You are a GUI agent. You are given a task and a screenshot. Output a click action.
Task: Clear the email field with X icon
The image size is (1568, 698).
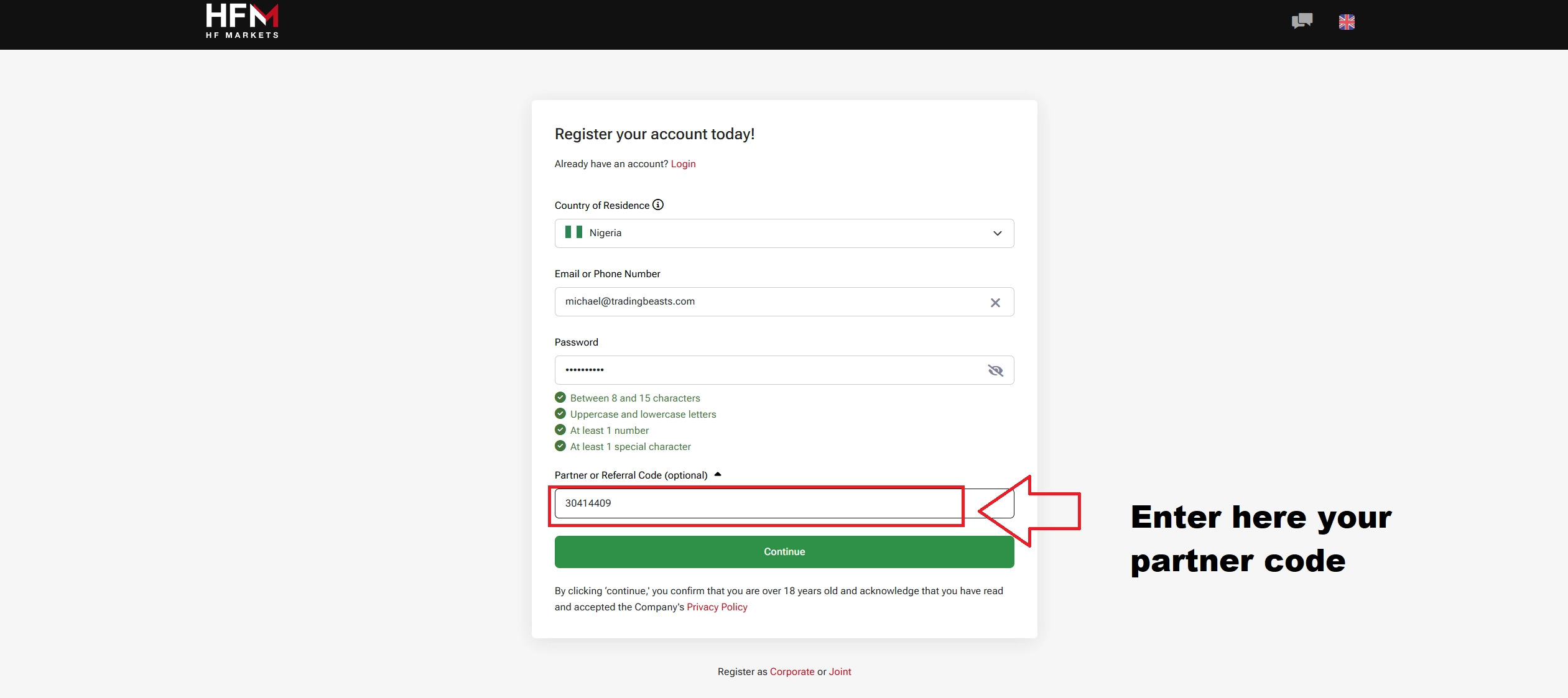tap(995, 303)
